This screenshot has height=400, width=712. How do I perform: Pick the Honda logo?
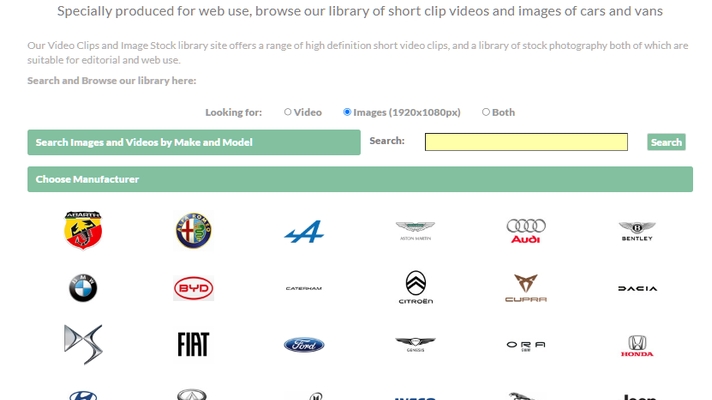coord(637,346)
